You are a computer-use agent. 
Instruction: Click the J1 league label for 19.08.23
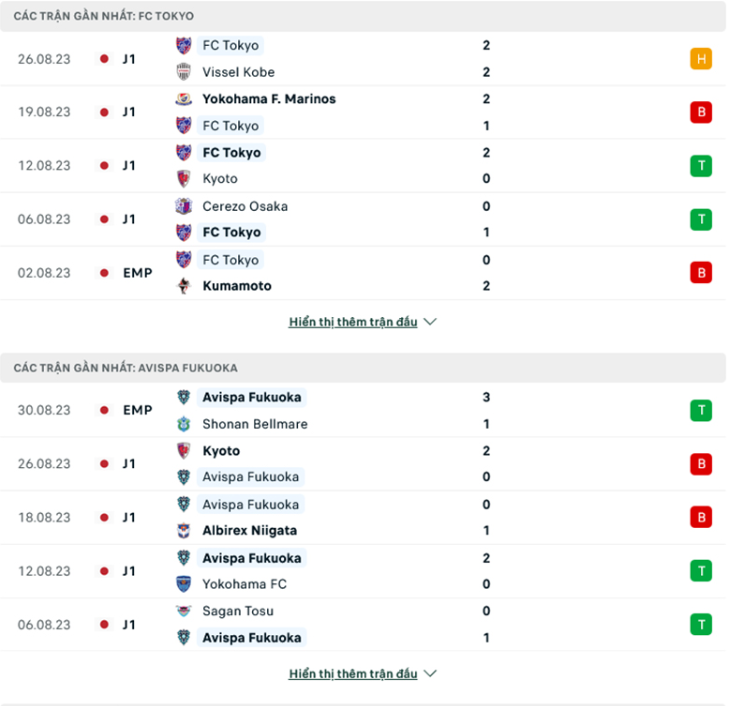[x=129, y=112]
